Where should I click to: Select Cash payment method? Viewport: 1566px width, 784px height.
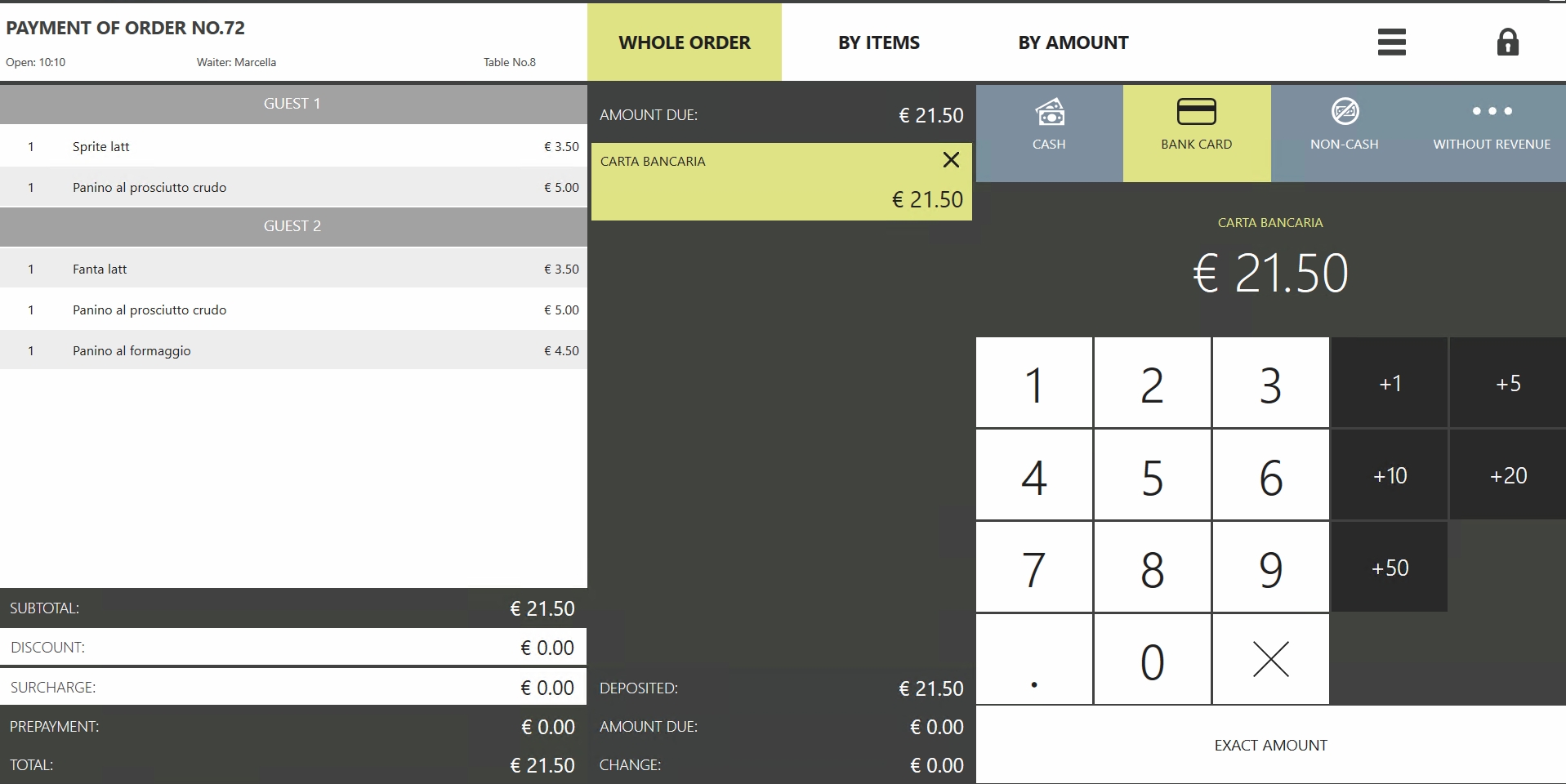[1049, 133]
